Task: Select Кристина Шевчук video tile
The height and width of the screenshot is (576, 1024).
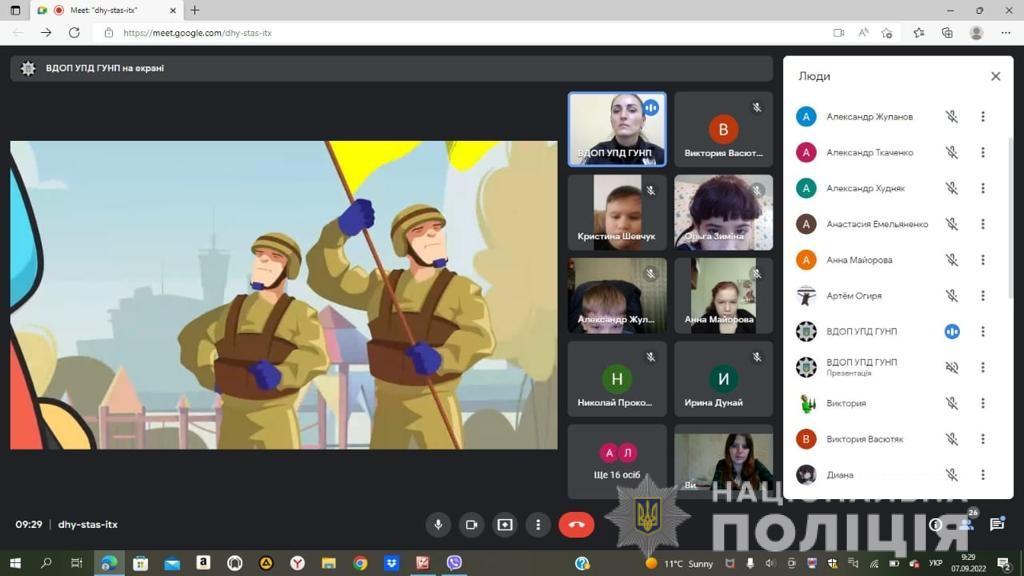Action: click(x=617, y=212)
